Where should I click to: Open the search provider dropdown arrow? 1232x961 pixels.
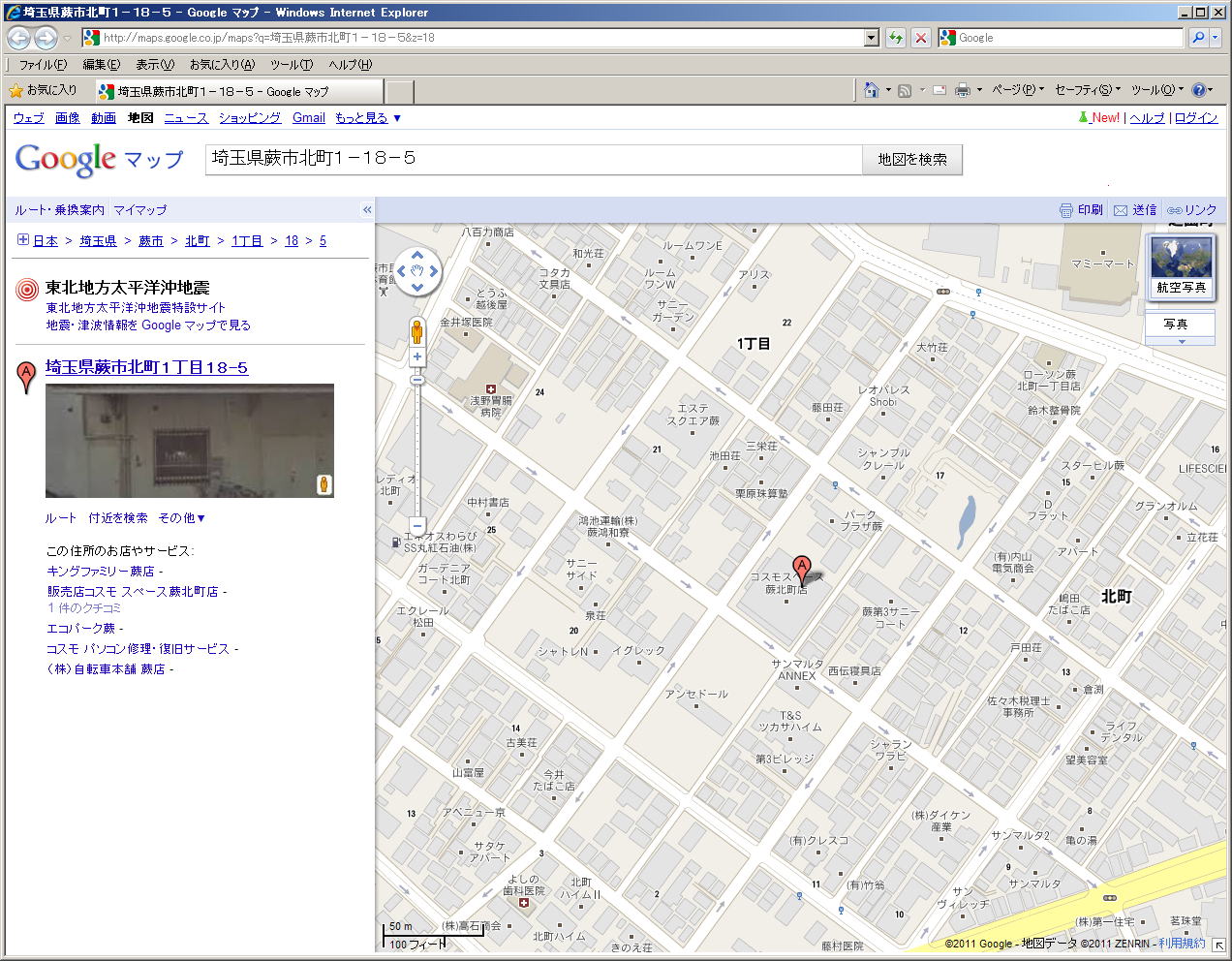(x=1217, y=38)
